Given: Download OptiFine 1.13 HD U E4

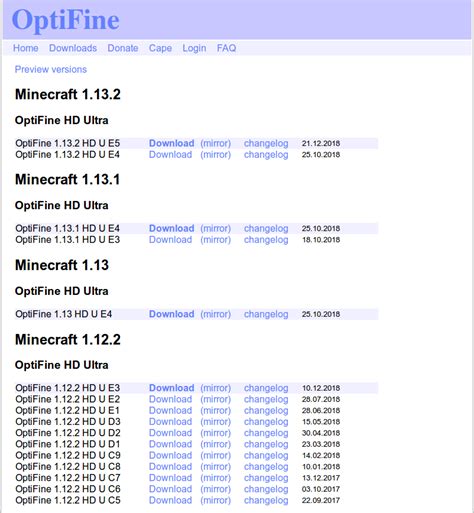Looking at the screenshot, I should click(171, 314).
